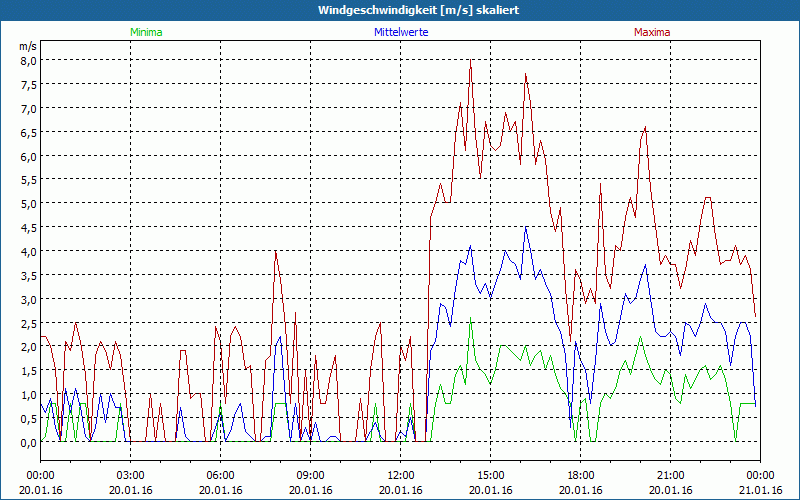Select the "12:00" time axis label
Screen dimensions: 800x500
tap(400, 475)
